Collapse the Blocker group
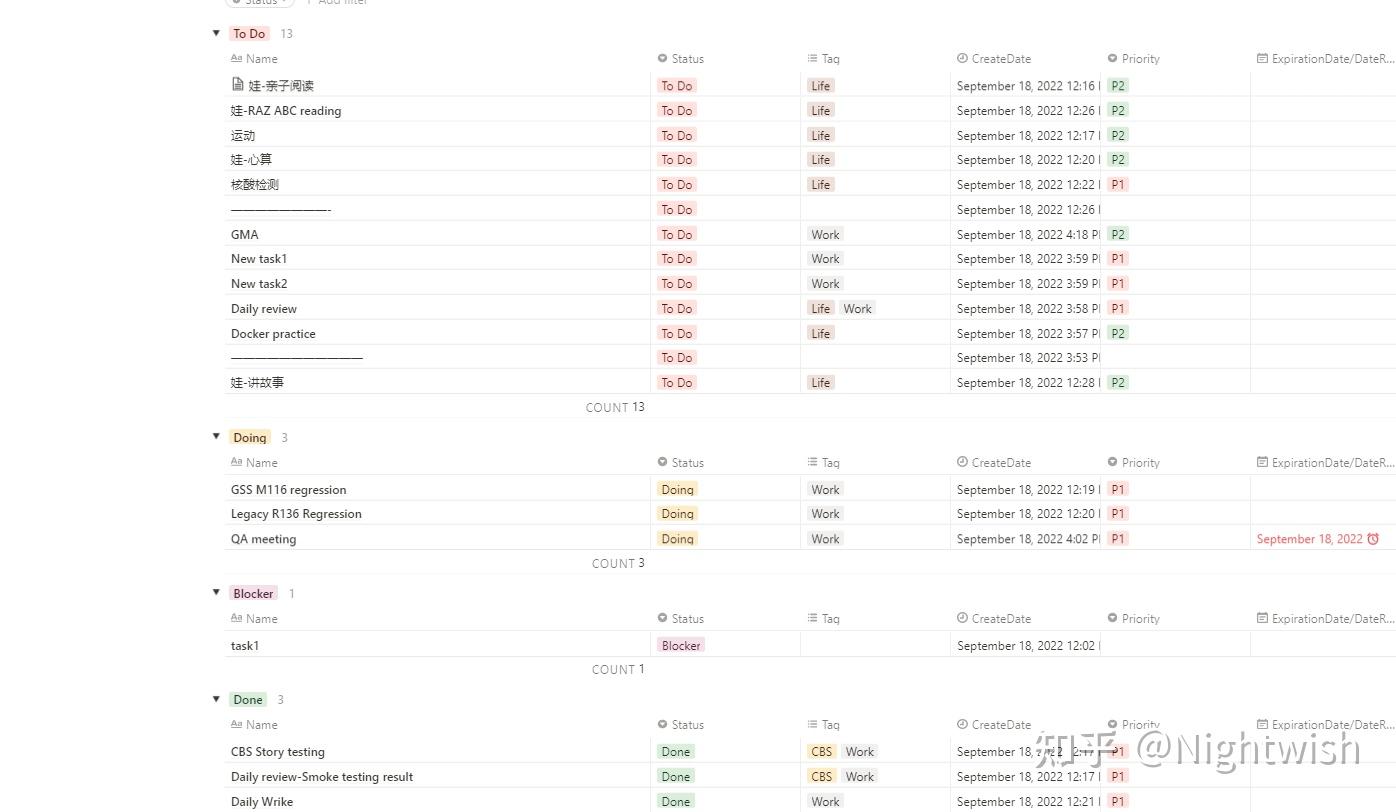Image resolution: width=1396 pixels, height=812 pixels. point(216,593)
